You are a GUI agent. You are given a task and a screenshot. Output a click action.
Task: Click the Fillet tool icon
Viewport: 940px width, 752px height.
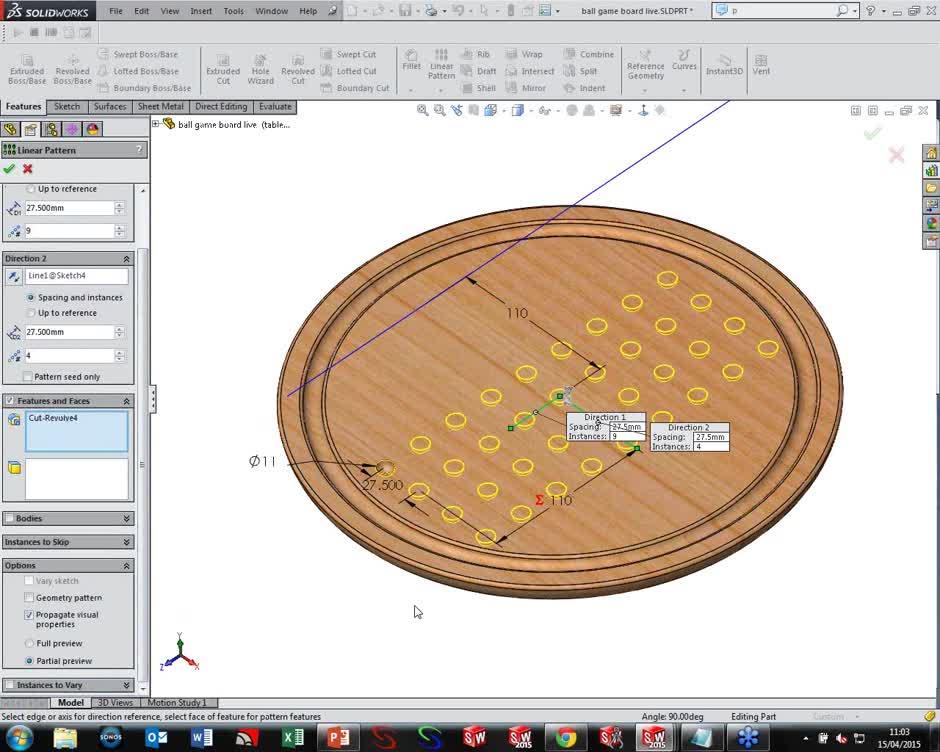[x=411, y=59]
